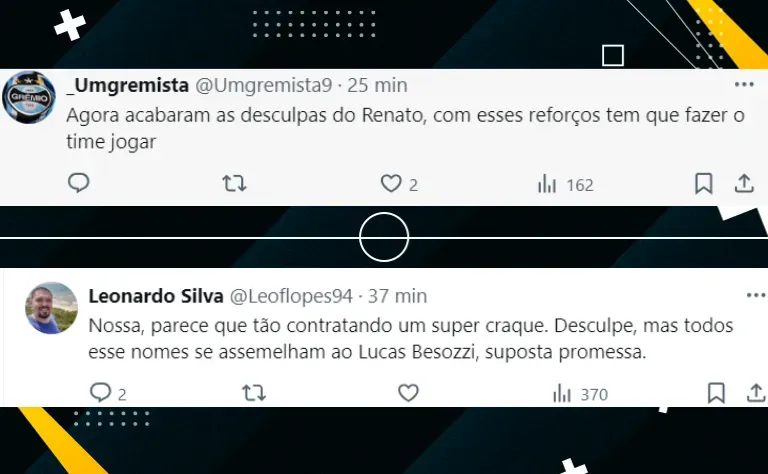Open more options on Leonardo Silva's tweet
Viewport: 768px width, 474px height.
(x=757, y=295)
